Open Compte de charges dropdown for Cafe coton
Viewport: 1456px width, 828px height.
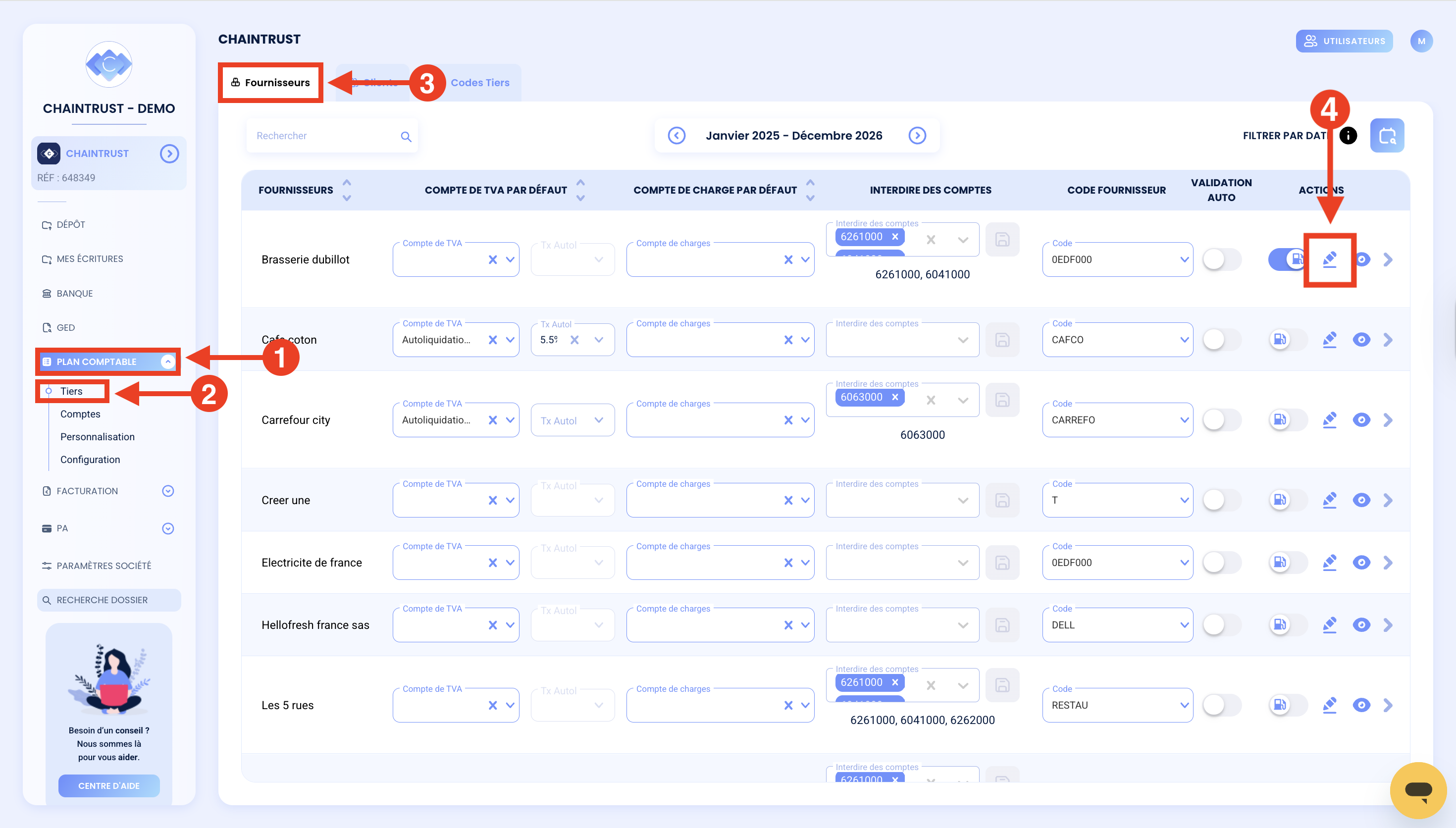[805, 340]
